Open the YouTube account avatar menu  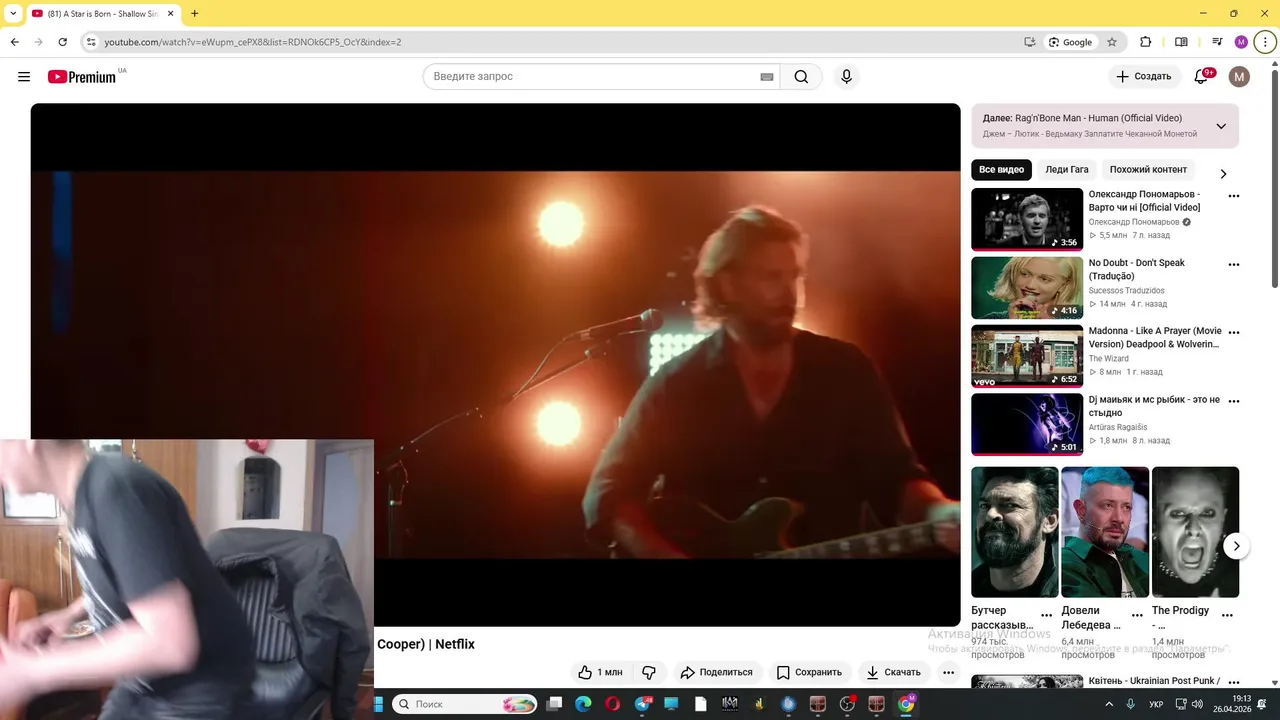(1239, 77)
